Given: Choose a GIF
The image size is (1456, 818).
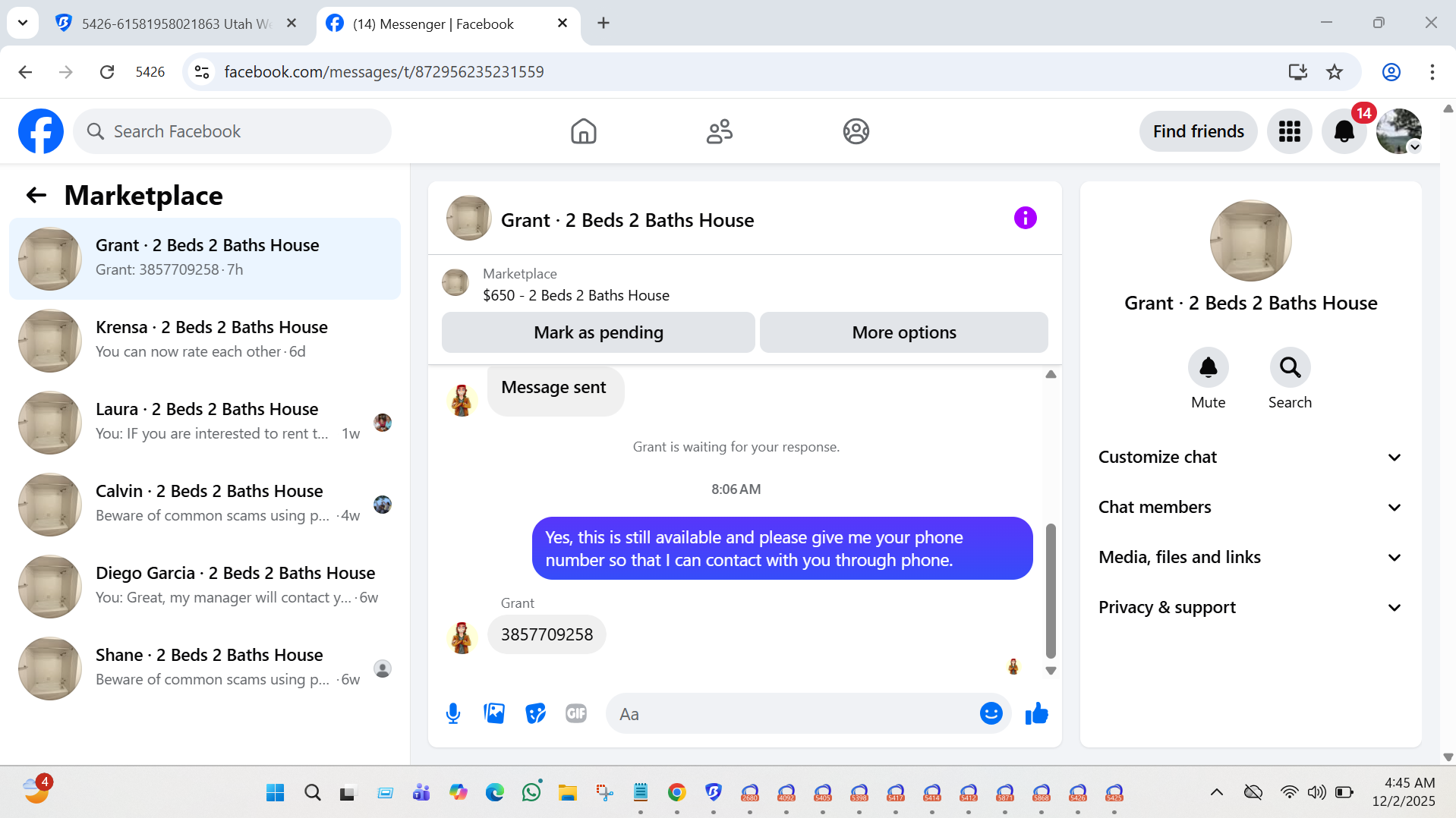Looking at the screenshot, I should (576, 713).
